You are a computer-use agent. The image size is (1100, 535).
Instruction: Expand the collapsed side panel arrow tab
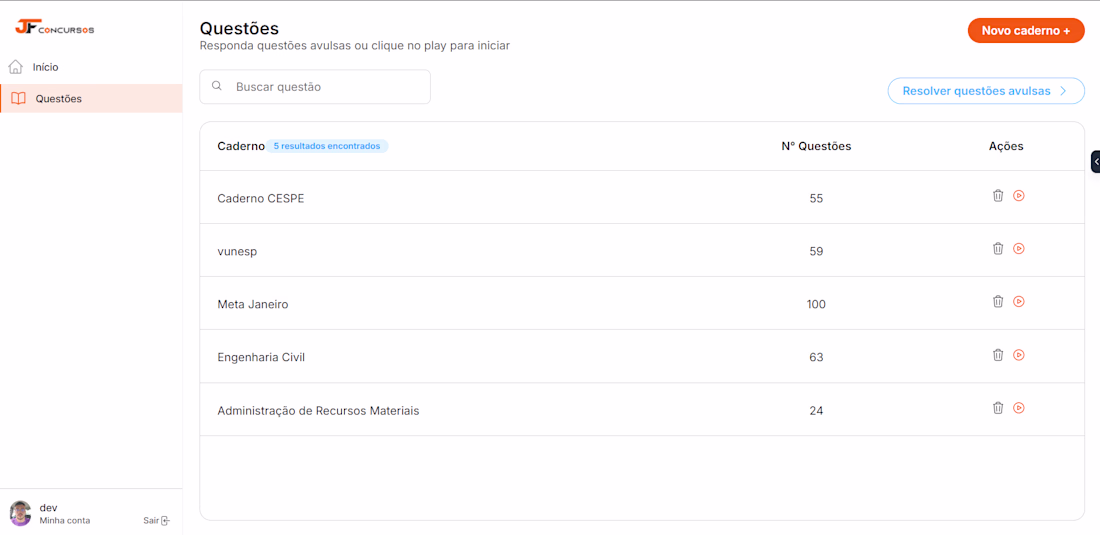coord(1096,161)
